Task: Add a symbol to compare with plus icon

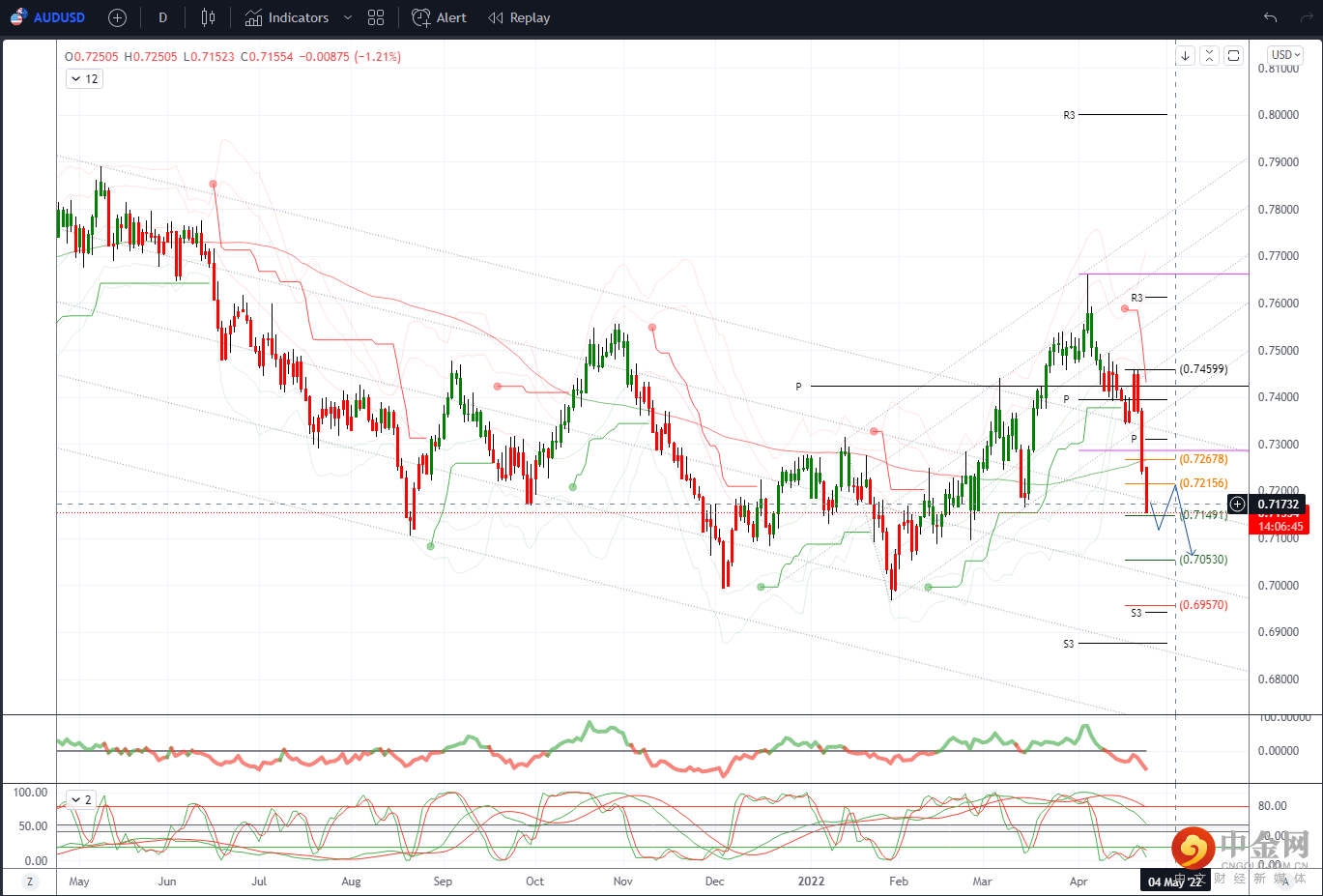Action: (x=117, y=17)
